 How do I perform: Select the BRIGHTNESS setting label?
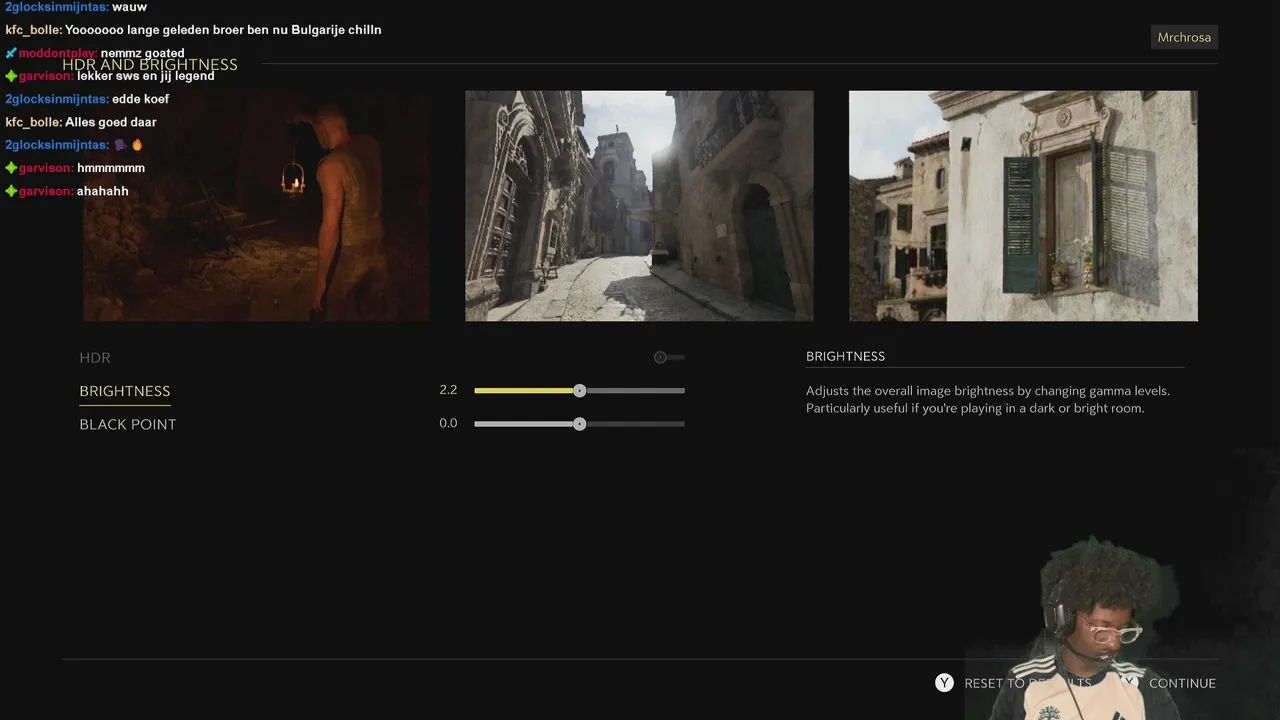pos(125,391)
